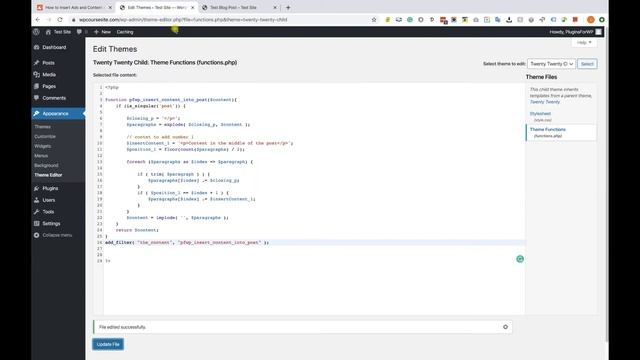Open Media in admin sidebar
The height and width of the screenshot is (360, 640).
(49, 75)
